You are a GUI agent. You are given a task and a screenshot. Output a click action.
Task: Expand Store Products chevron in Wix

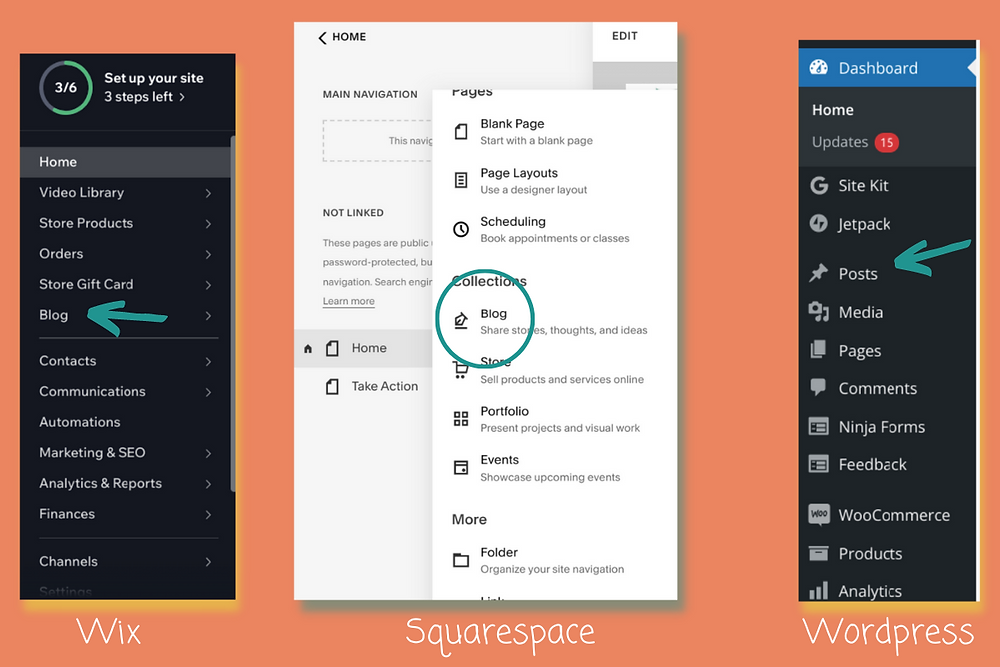pos(208,223)
